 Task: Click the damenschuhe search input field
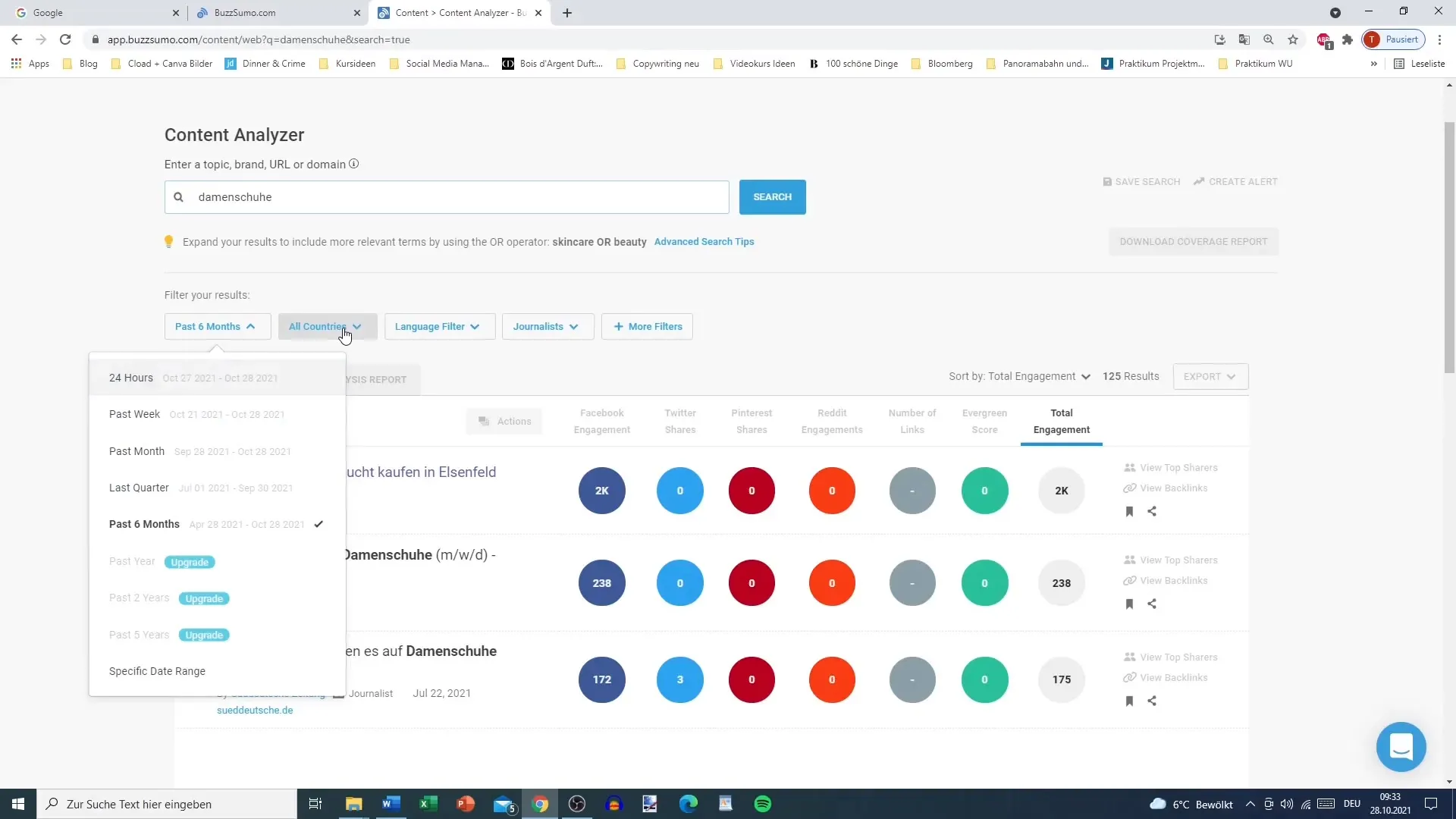pyautogui.click(x=447, y=197)
